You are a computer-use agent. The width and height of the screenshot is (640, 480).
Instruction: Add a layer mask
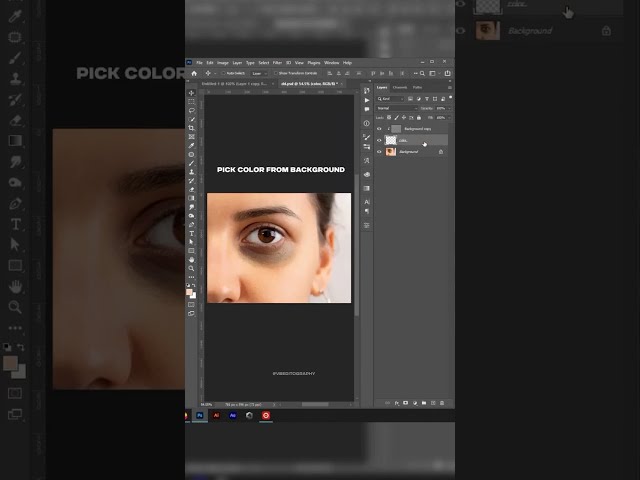point(406,403)
